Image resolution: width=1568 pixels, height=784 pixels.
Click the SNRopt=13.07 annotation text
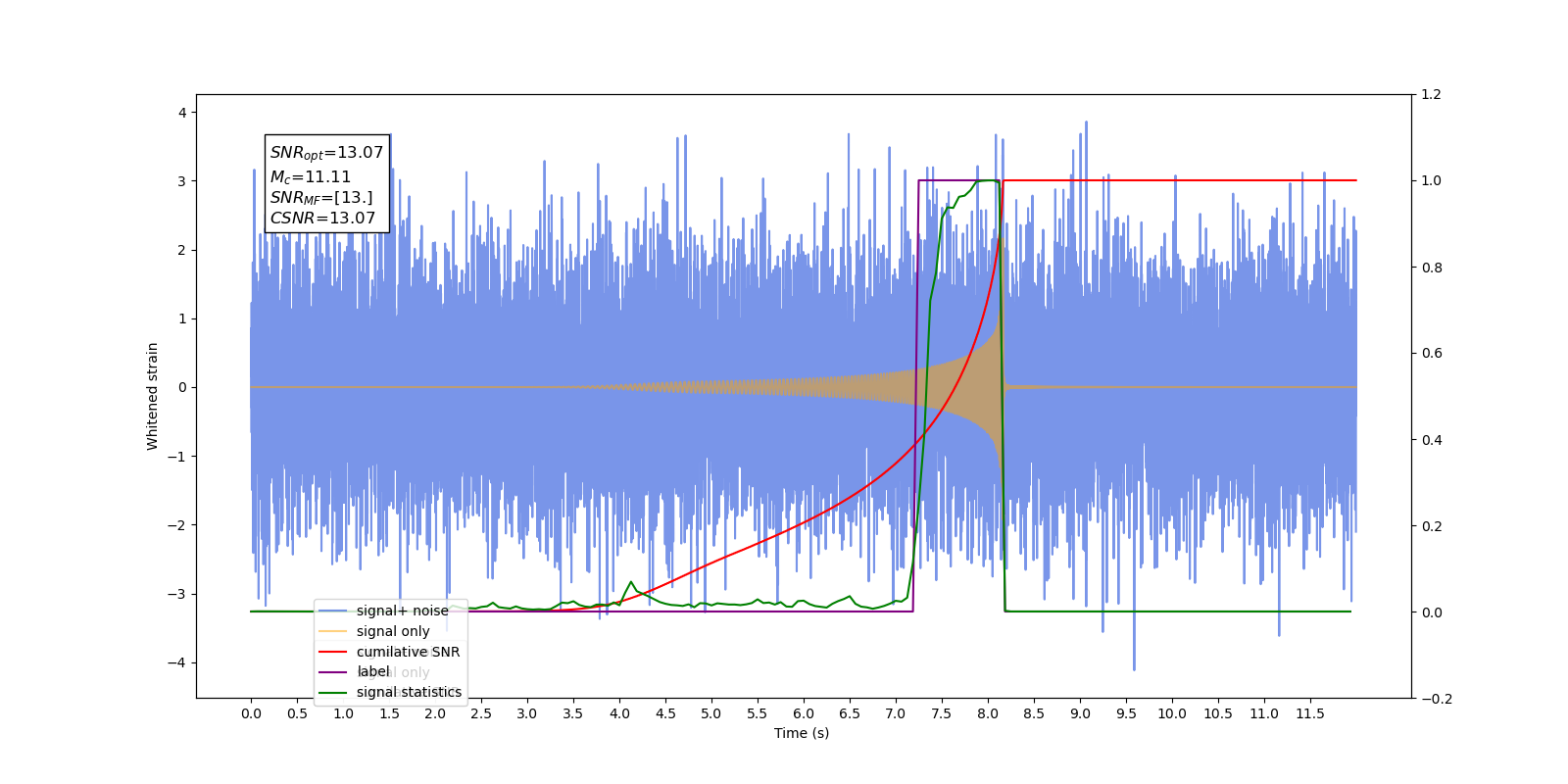326,153
